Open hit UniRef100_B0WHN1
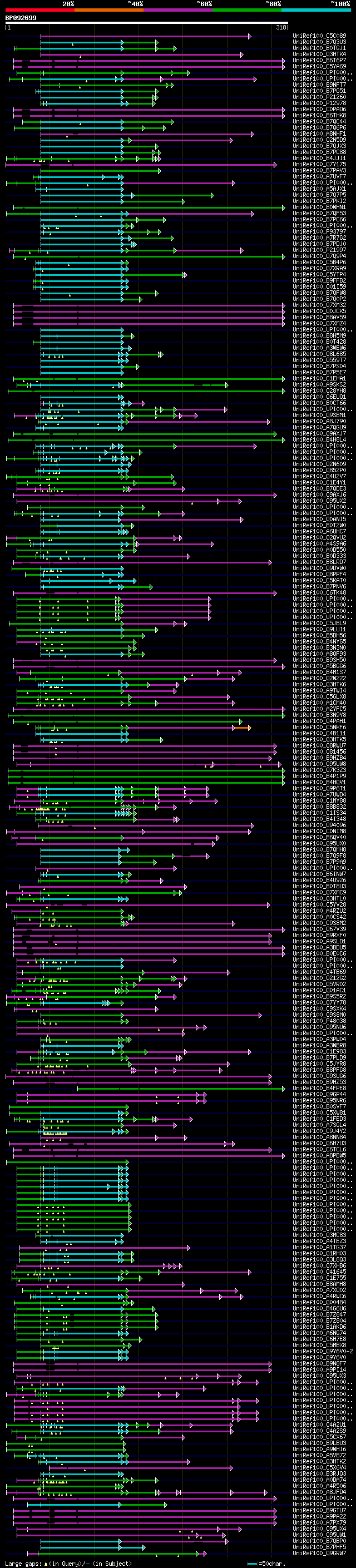Viewport: 356px width, 1568px height. click(319, 207)
